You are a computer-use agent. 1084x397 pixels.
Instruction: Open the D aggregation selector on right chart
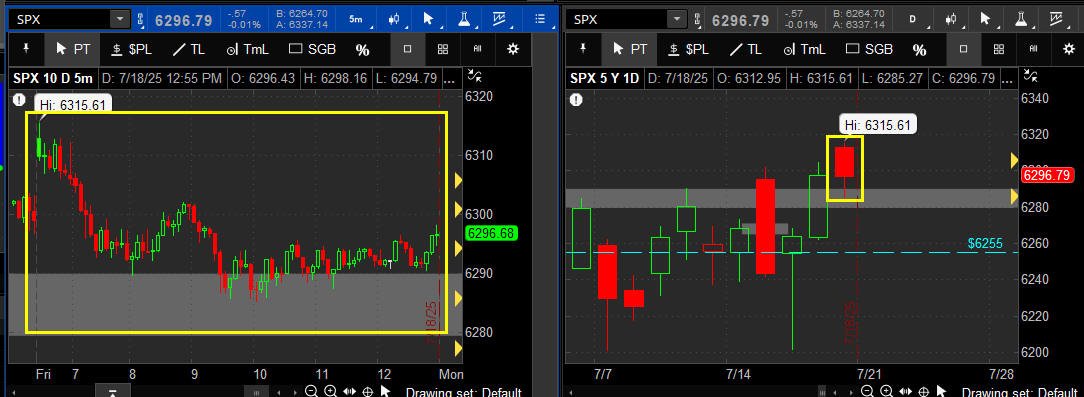913,19
